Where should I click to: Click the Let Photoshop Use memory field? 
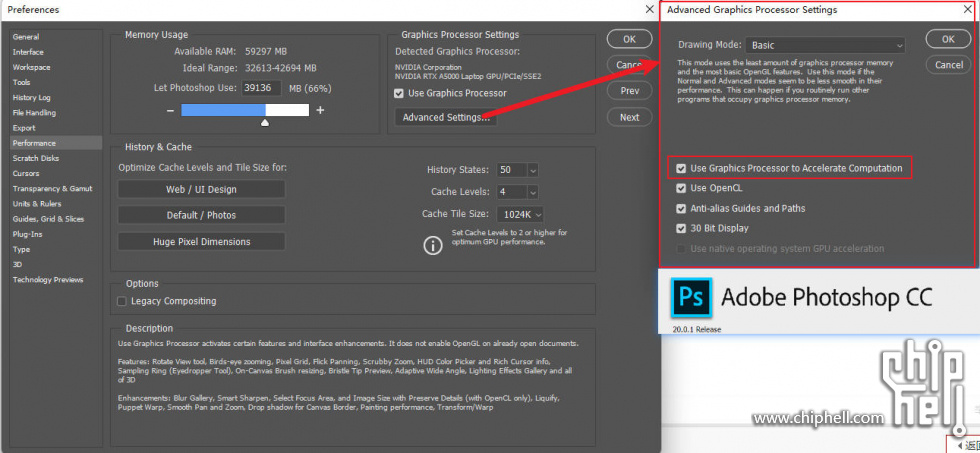click(x=261, y=88)
